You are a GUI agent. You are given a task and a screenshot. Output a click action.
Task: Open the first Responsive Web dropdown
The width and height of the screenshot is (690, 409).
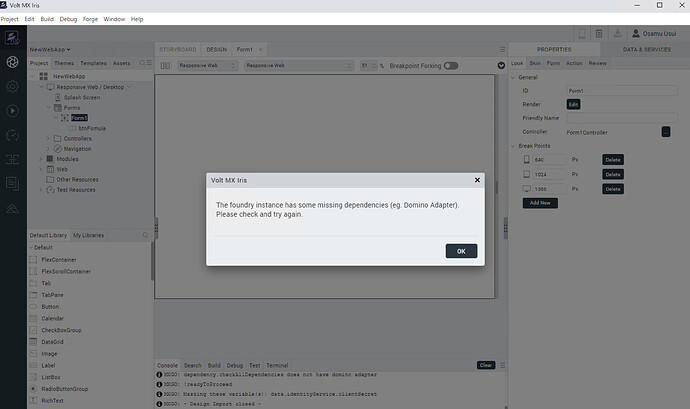(207, 66)
